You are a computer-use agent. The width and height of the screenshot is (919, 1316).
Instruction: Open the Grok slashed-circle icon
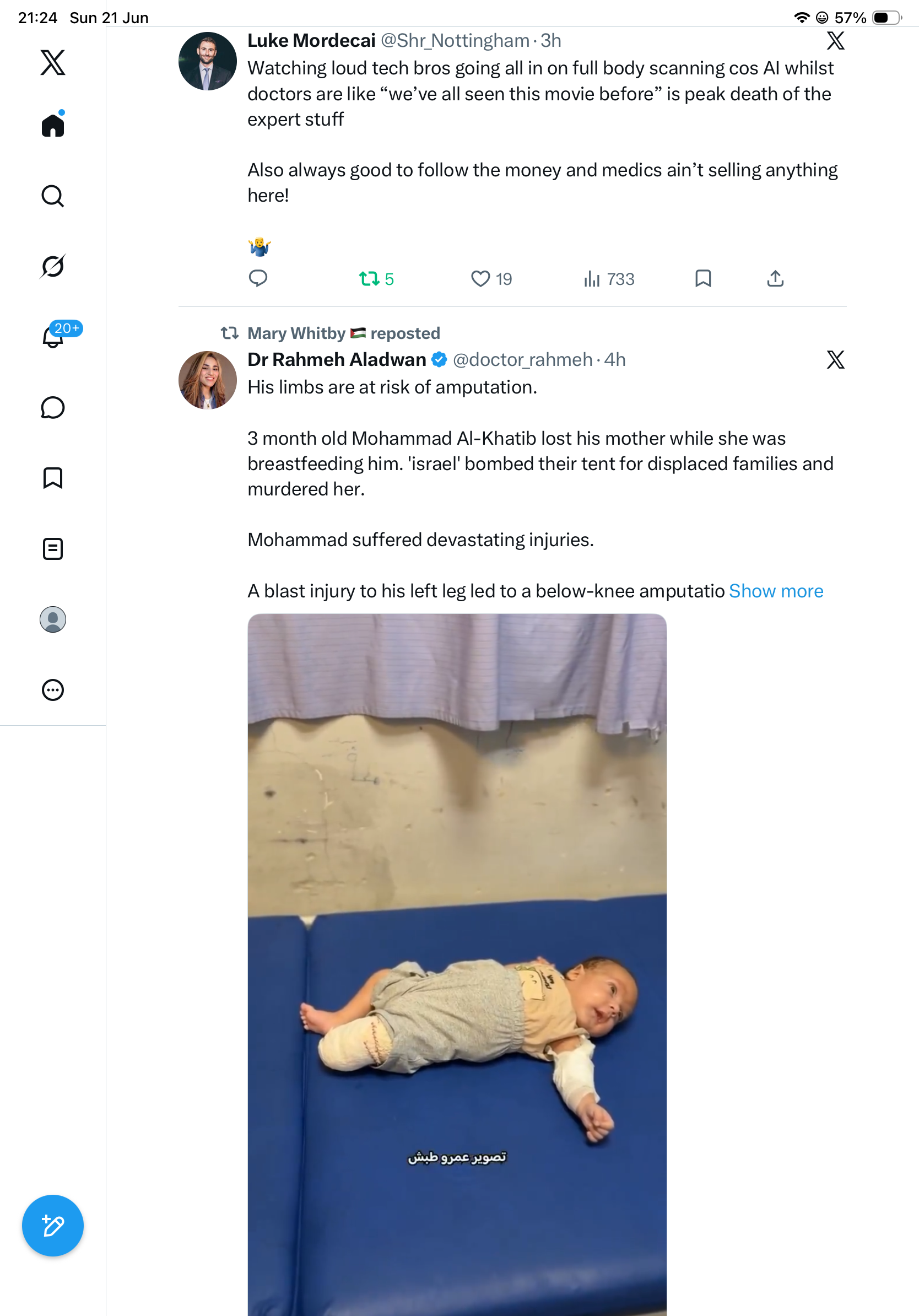tap(53, 266)
